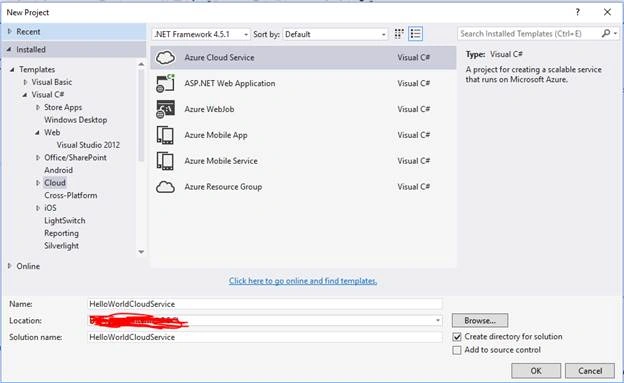
Task: Toggle Create directory for solution checkbox
Action: pos(457,337)
